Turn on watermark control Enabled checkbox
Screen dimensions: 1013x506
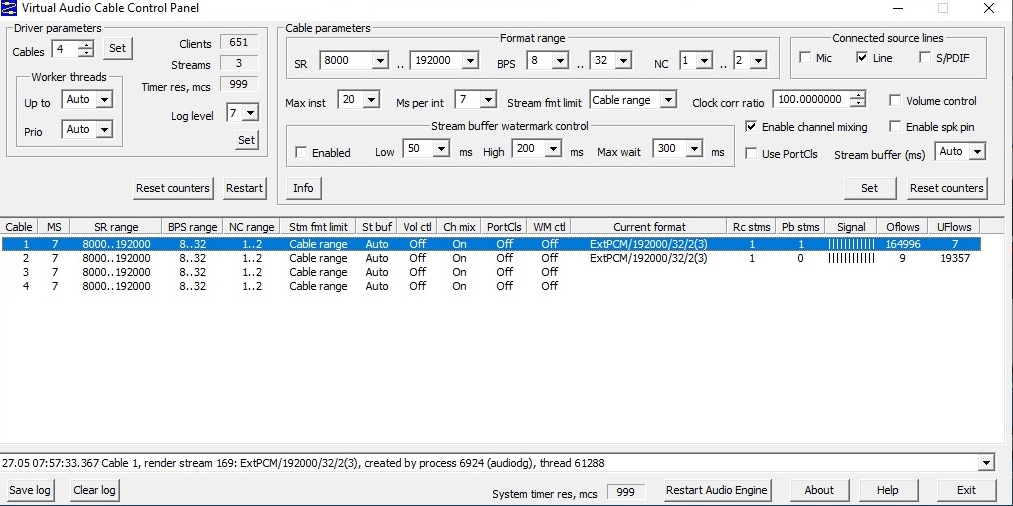click(300, 153)
